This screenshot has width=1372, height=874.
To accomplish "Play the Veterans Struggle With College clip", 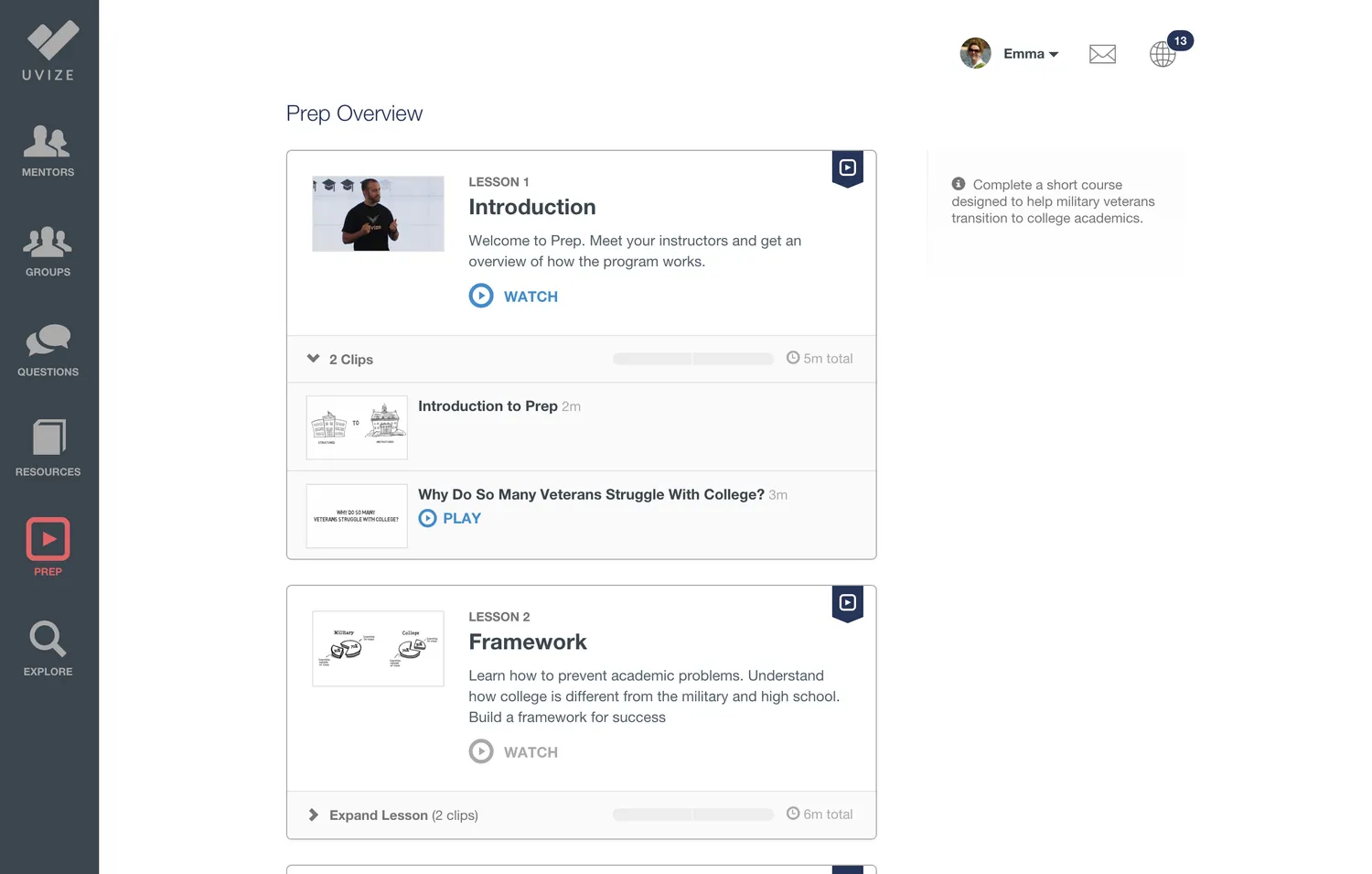I will click(450, 518).
